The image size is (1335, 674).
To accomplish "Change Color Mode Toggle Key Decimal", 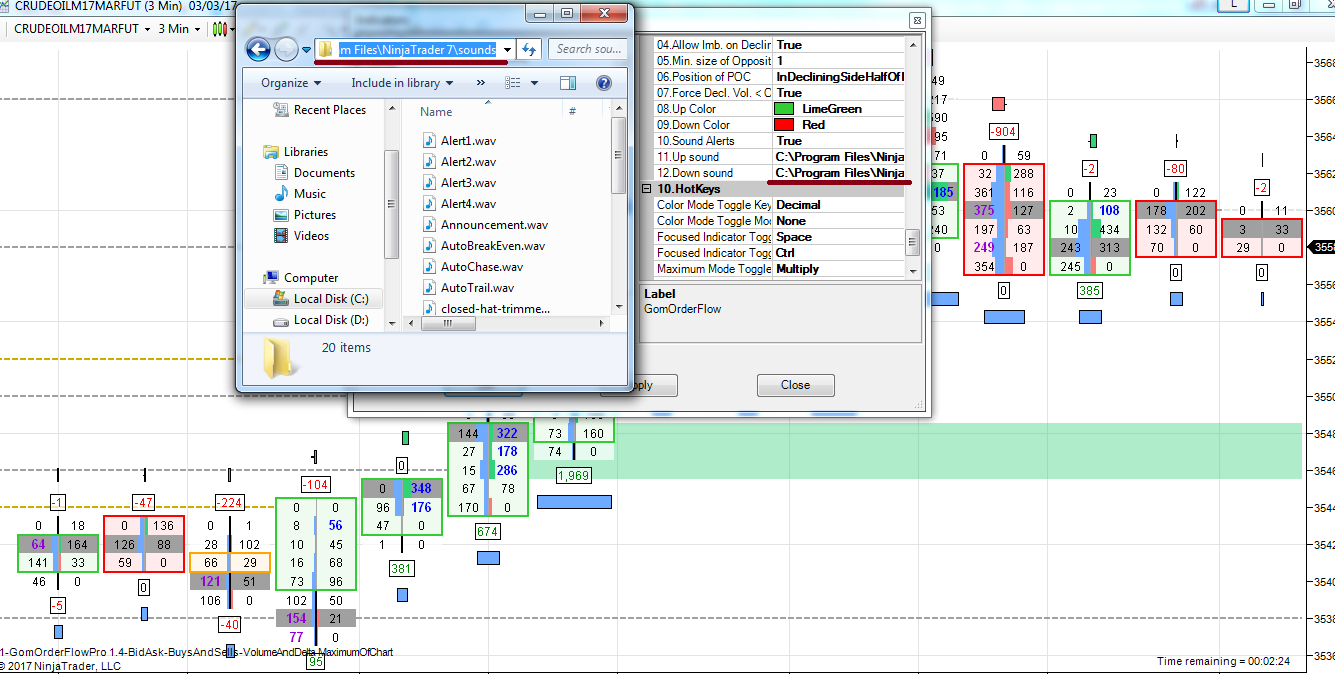I will (x=838, y=205).
